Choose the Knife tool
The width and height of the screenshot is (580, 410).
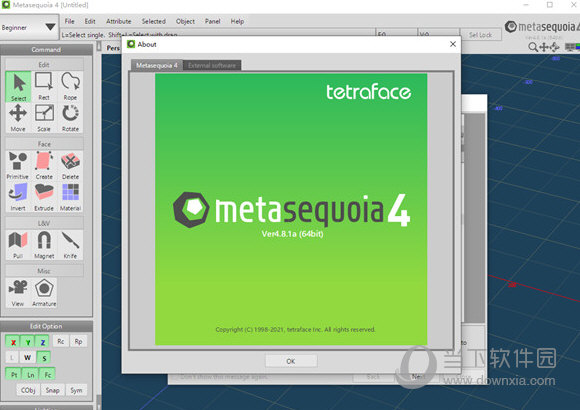[70, 245]
